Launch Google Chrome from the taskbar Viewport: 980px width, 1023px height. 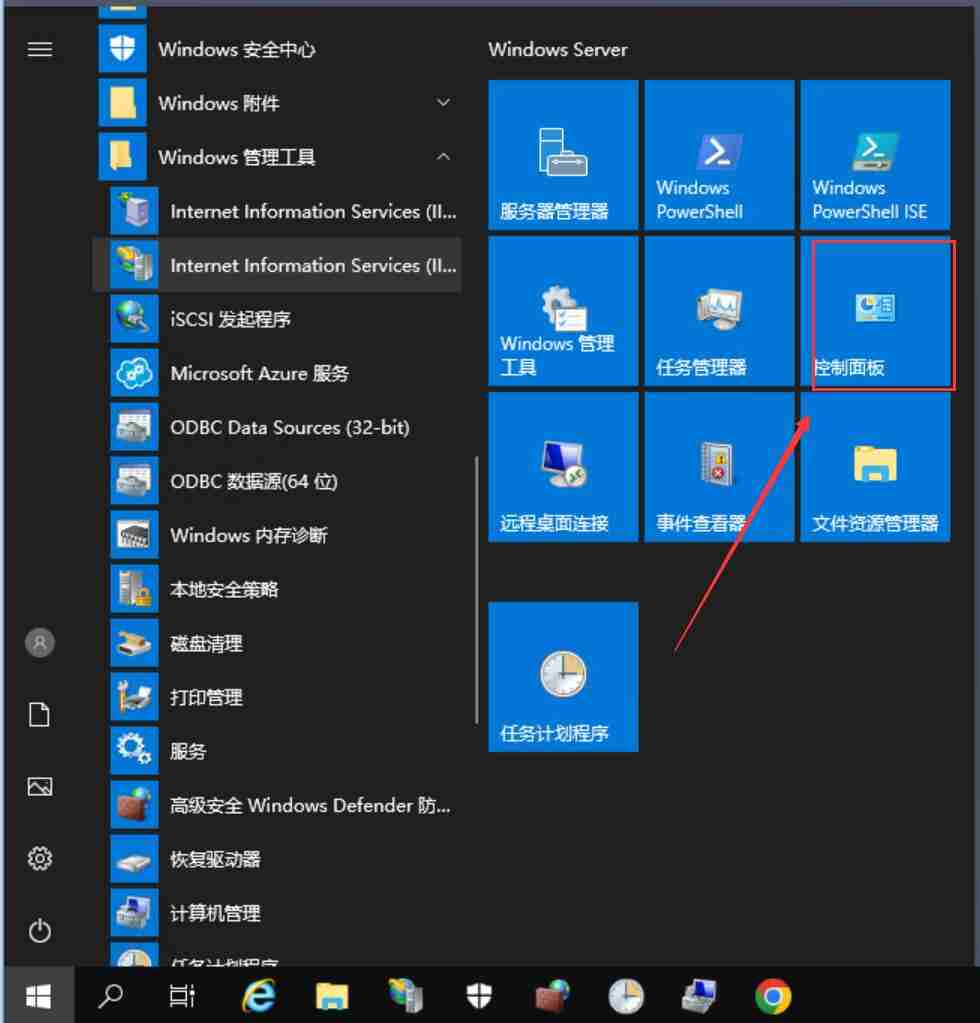(x=773, y=996)
